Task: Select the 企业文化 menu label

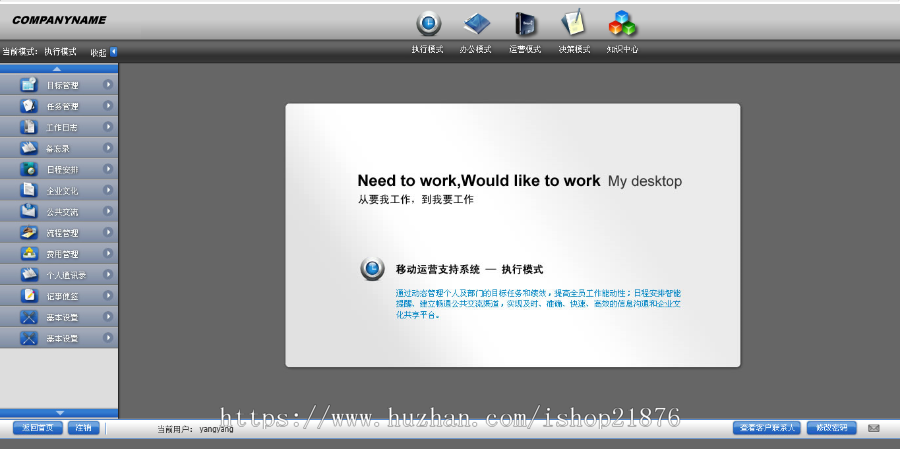Action: (x=63, y=191)
